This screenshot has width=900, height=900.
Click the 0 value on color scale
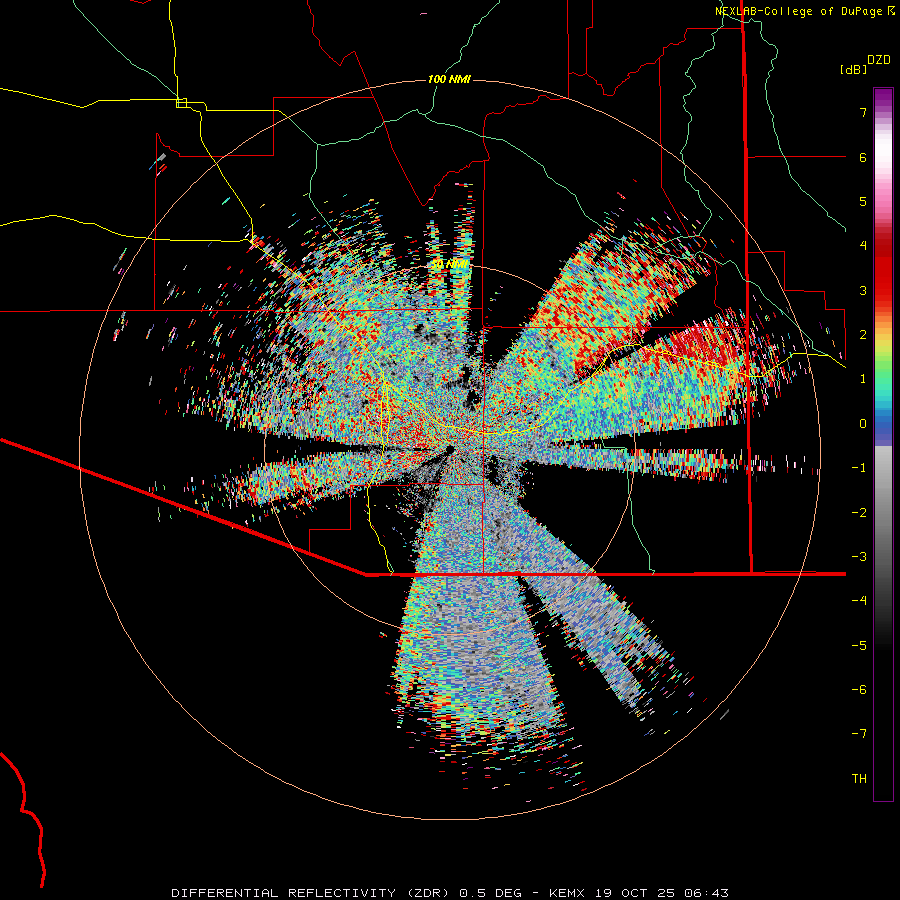point(863,424)
